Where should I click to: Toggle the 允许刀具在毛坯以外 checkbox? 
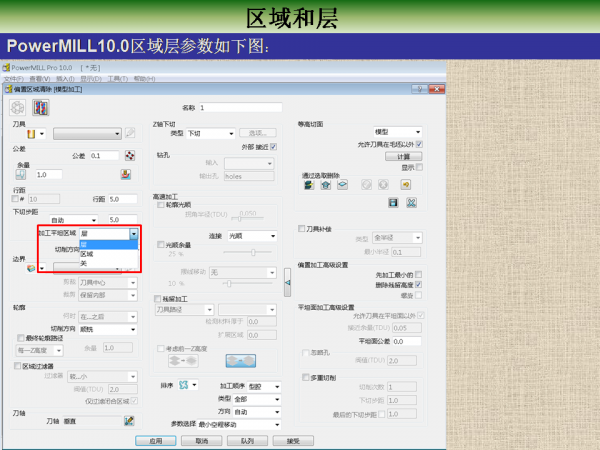419,144
